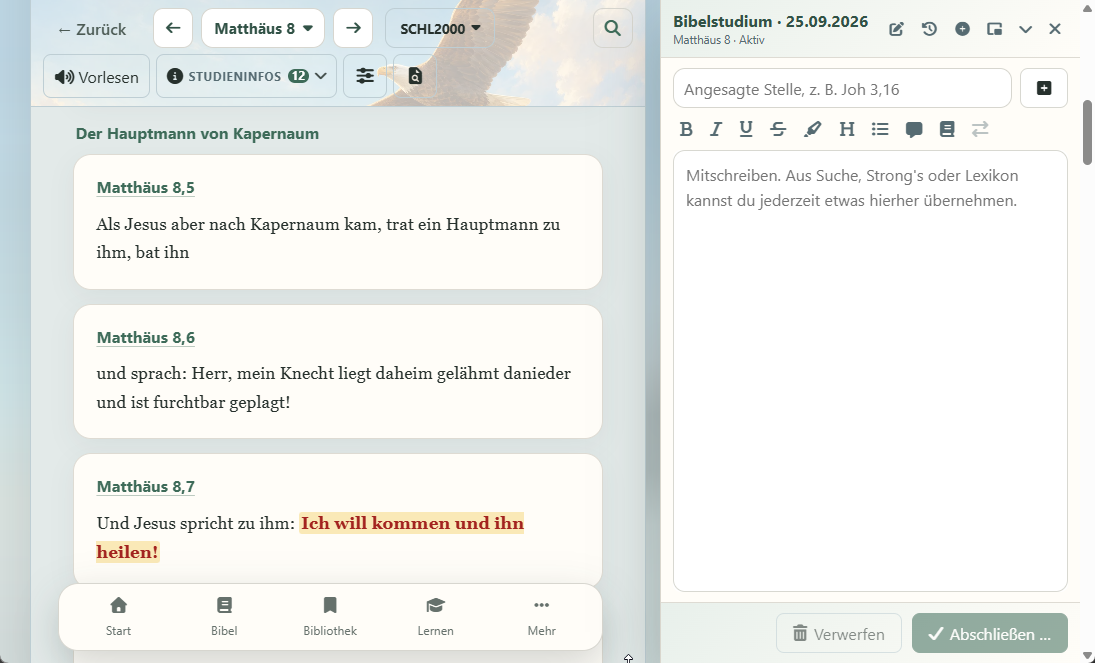The width and height of the screenshot is (1095, 663).
Task: Click the Verwerfen button
Action: coord(839,634)
